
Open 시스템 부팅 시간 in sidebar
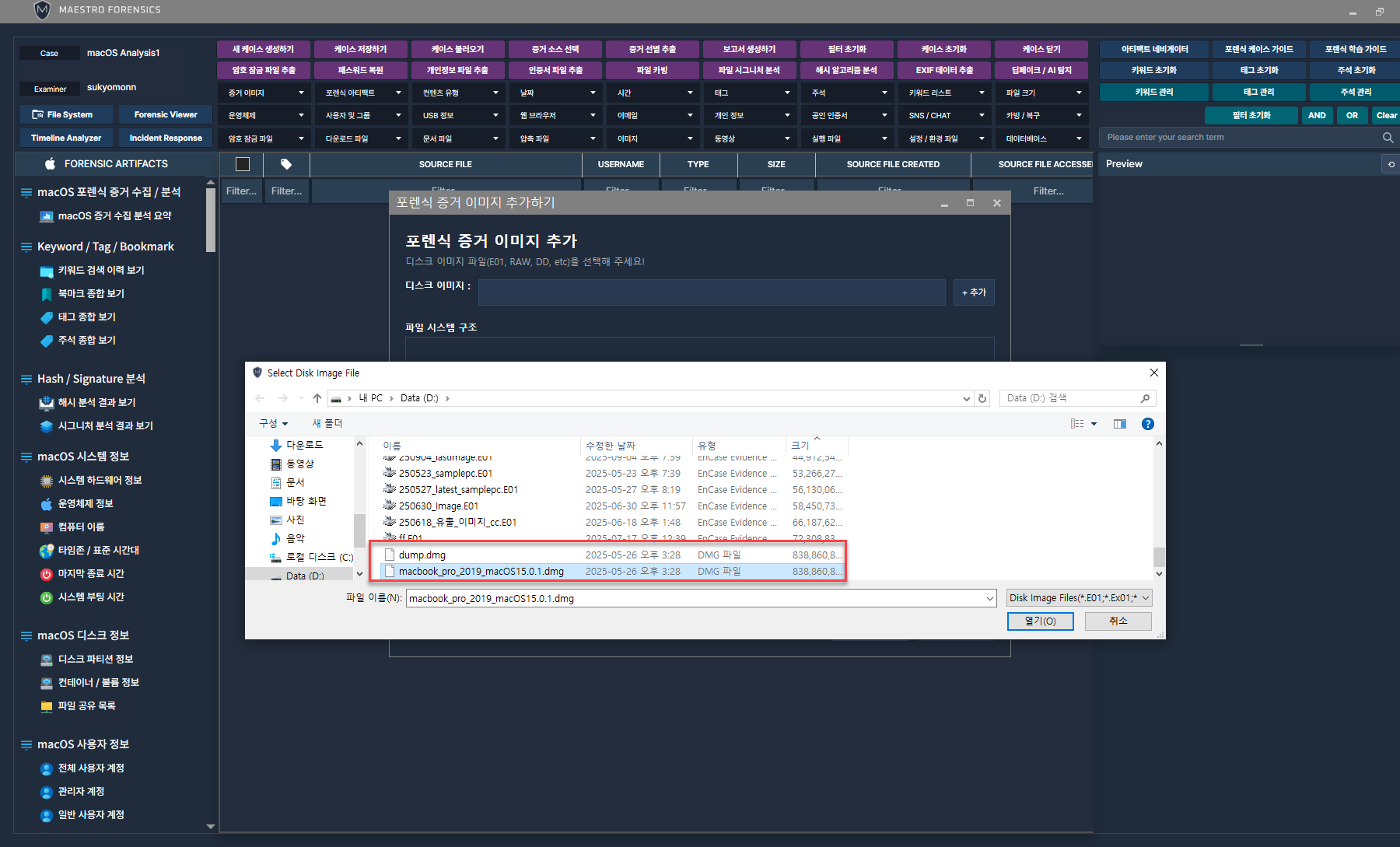point(90,597)
